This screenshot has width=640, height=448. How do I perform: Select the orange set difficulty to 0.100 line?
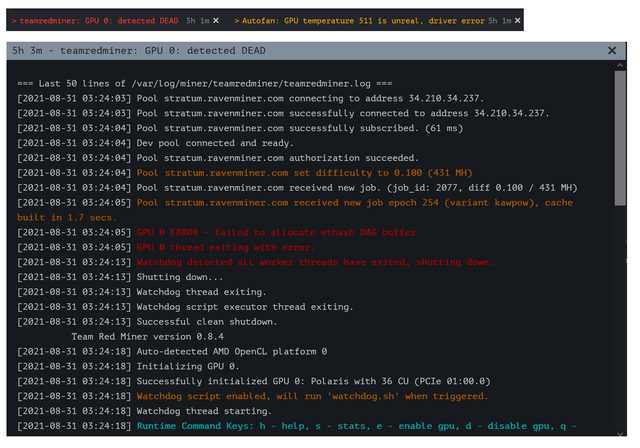(244, 173)
